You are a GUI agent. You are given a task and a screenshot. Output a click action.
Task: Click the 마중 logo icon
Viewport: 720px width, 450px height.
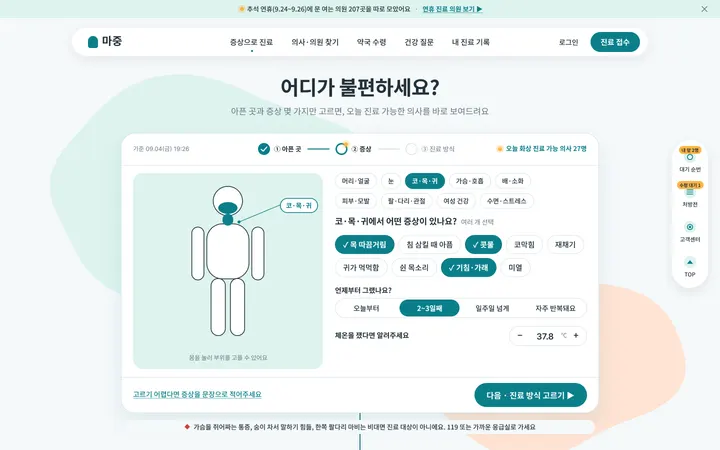(x=93, y=42)
